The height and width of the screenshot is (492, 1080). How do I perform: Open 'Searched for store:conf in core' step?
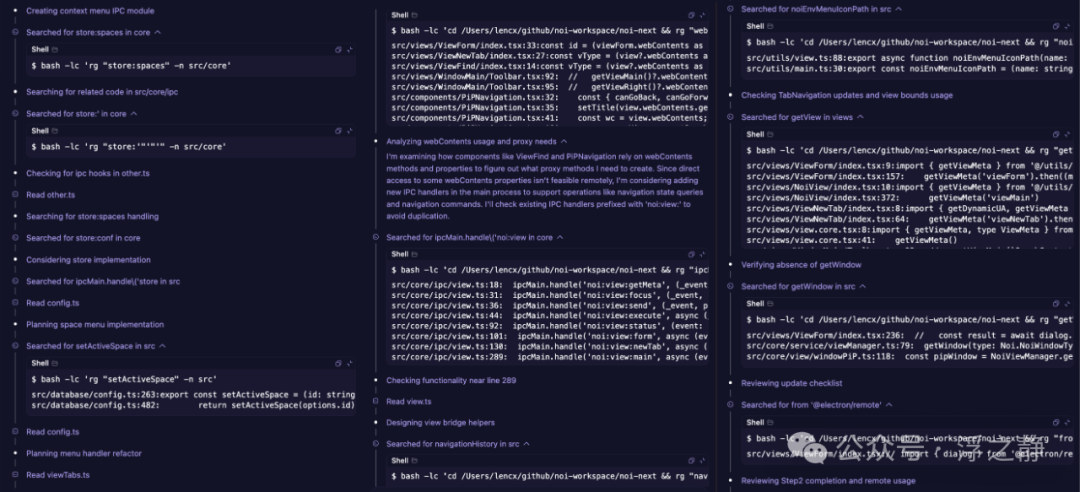pyautogui.click(x=83, y=238)
